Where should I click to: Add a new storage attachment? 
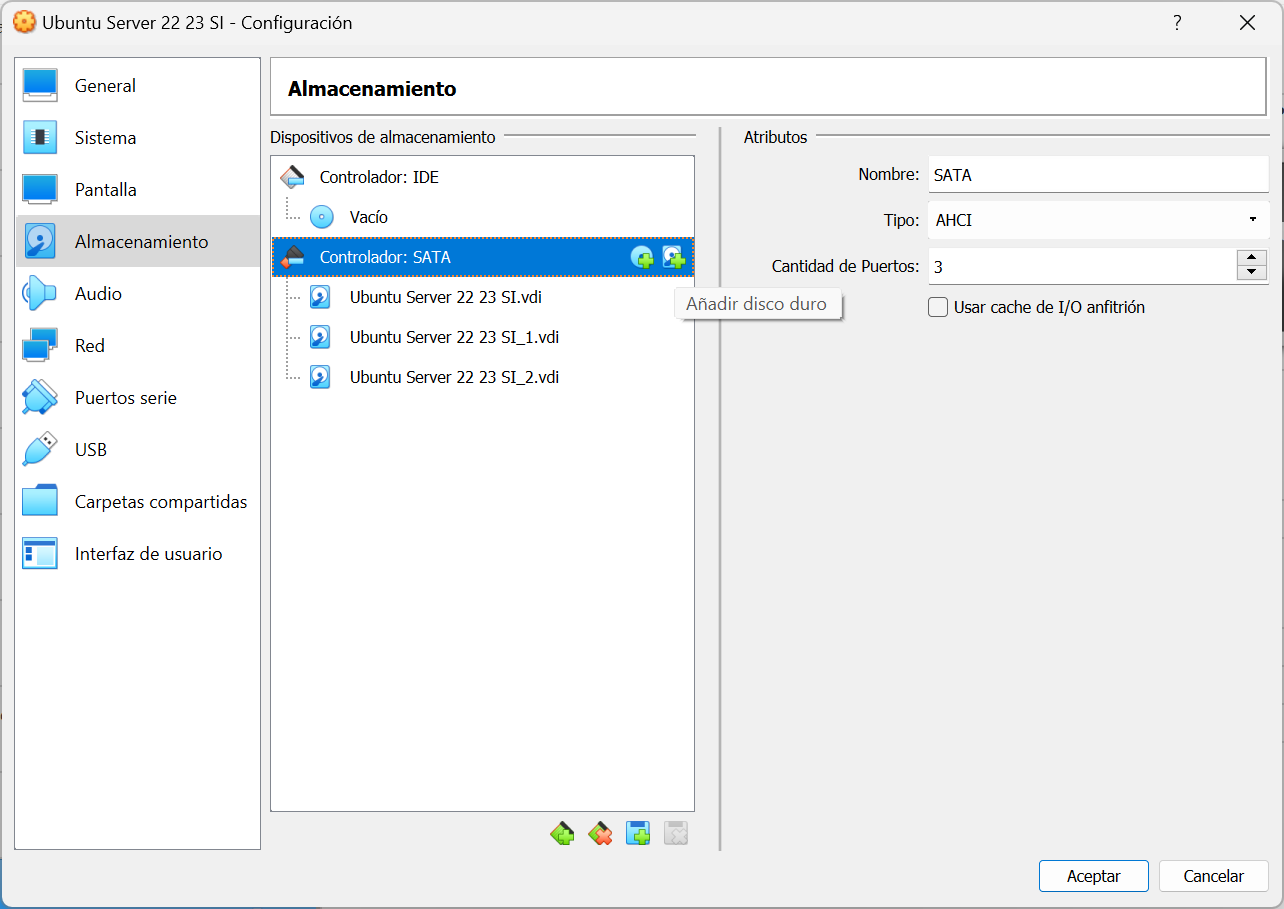pos(638,833)
